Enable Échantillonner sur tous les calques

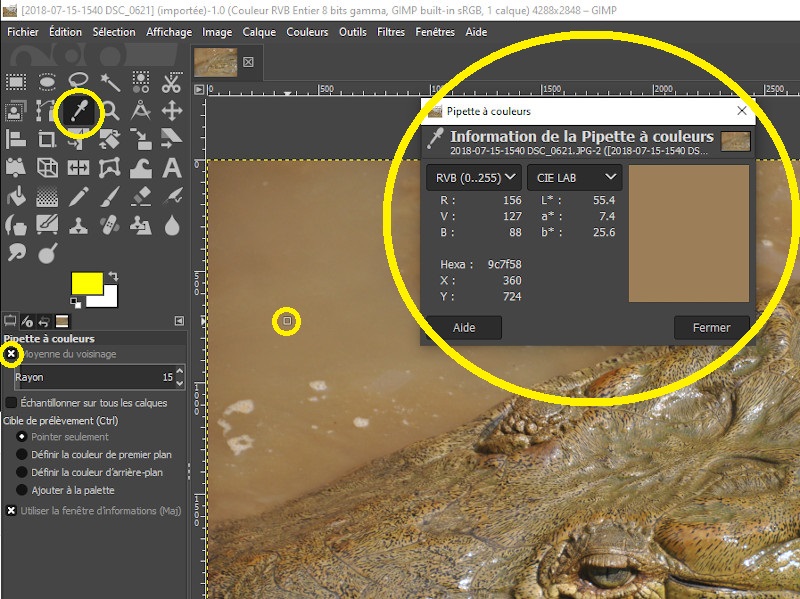pyautogui.click(x=11, y=403)
